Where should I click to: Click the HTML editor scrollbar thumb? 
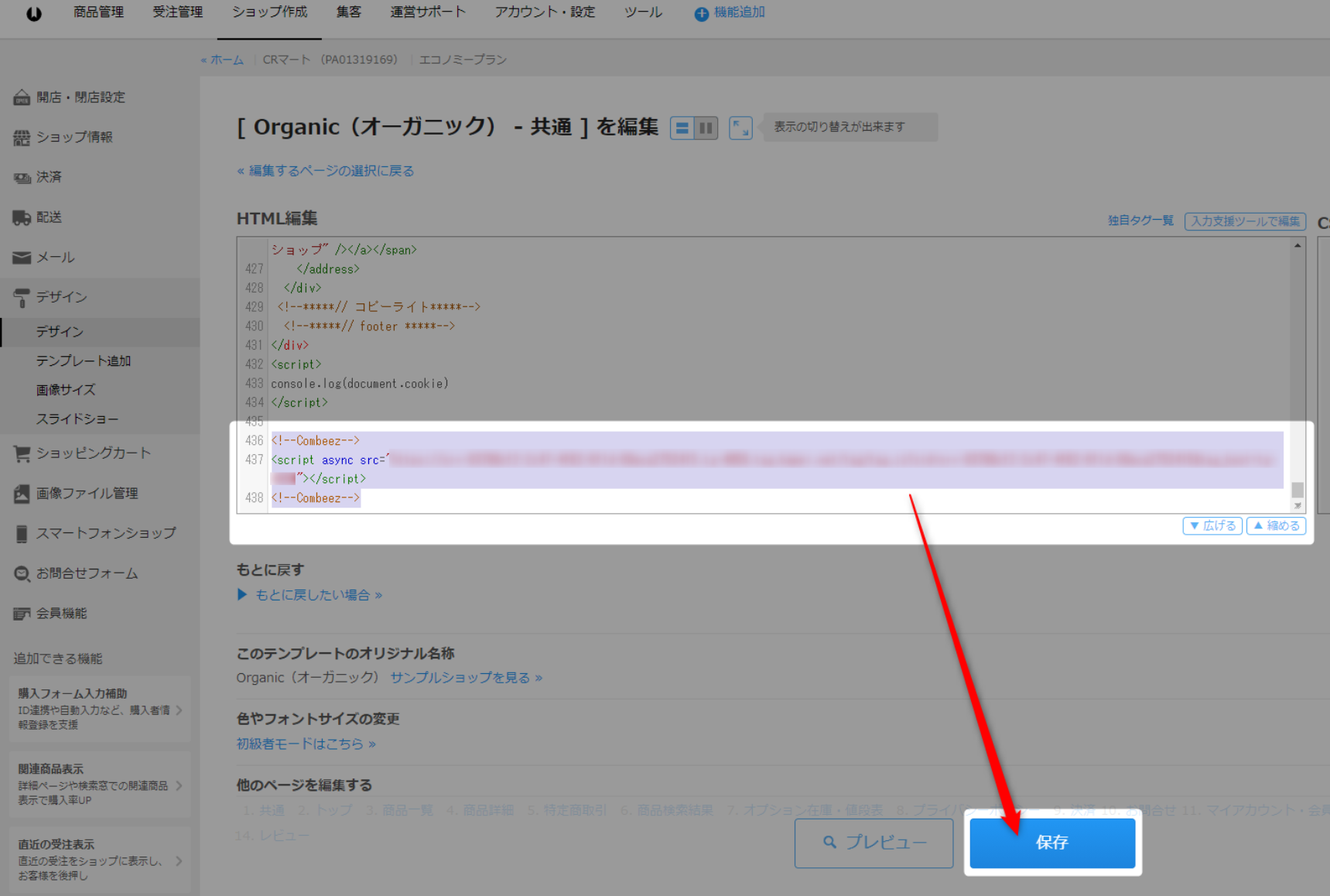(1298, 490)
